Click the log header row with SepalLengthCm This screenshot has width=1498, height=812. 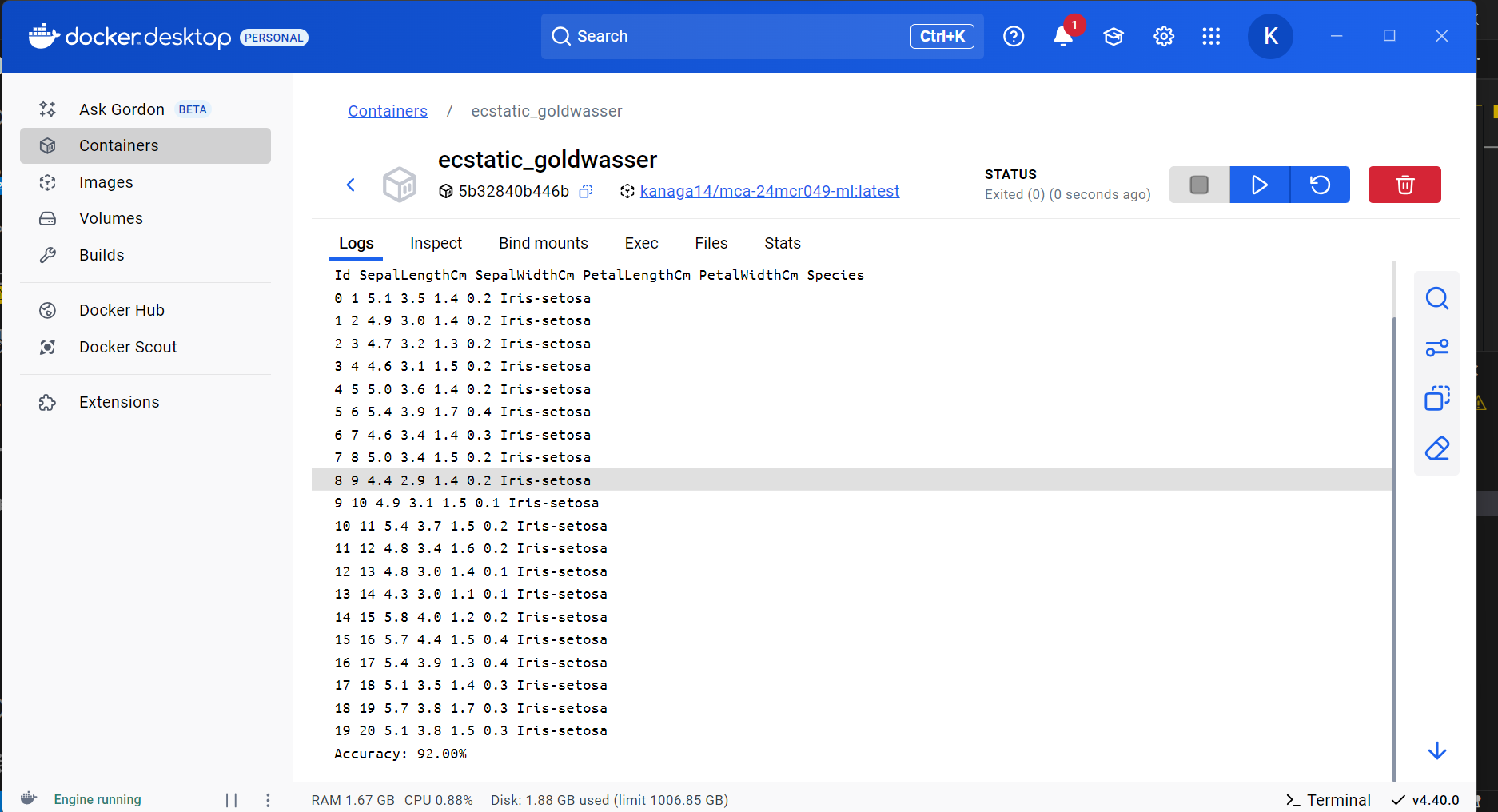pos(600,275)
